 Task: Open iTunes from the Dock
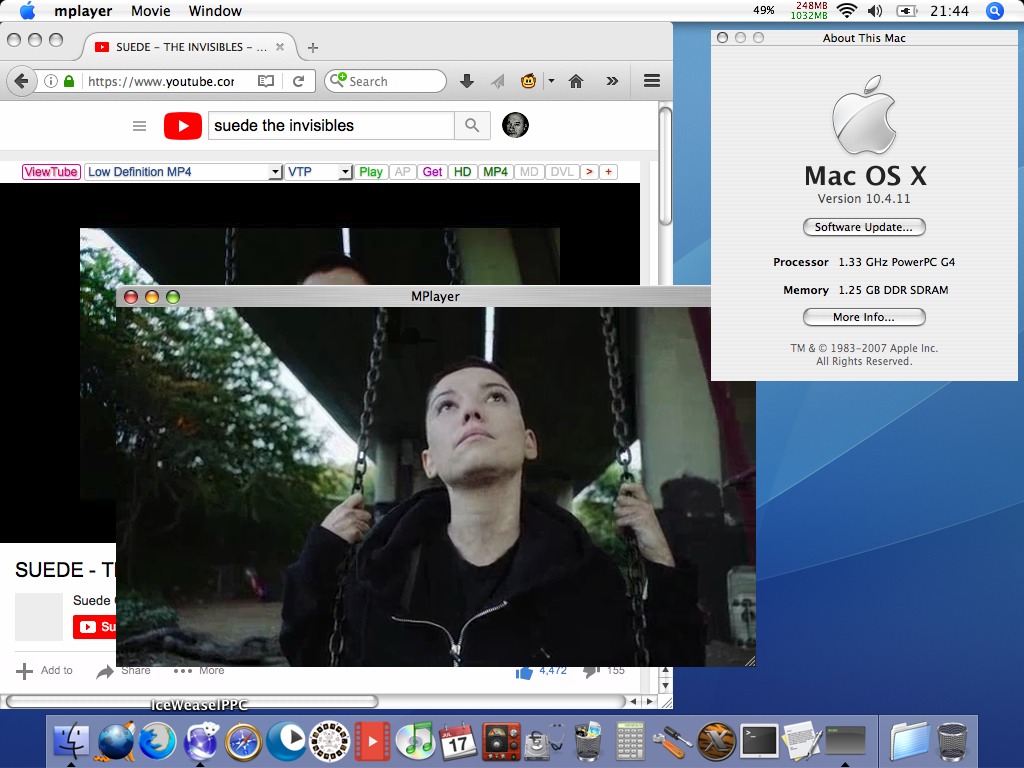point(415,741)
